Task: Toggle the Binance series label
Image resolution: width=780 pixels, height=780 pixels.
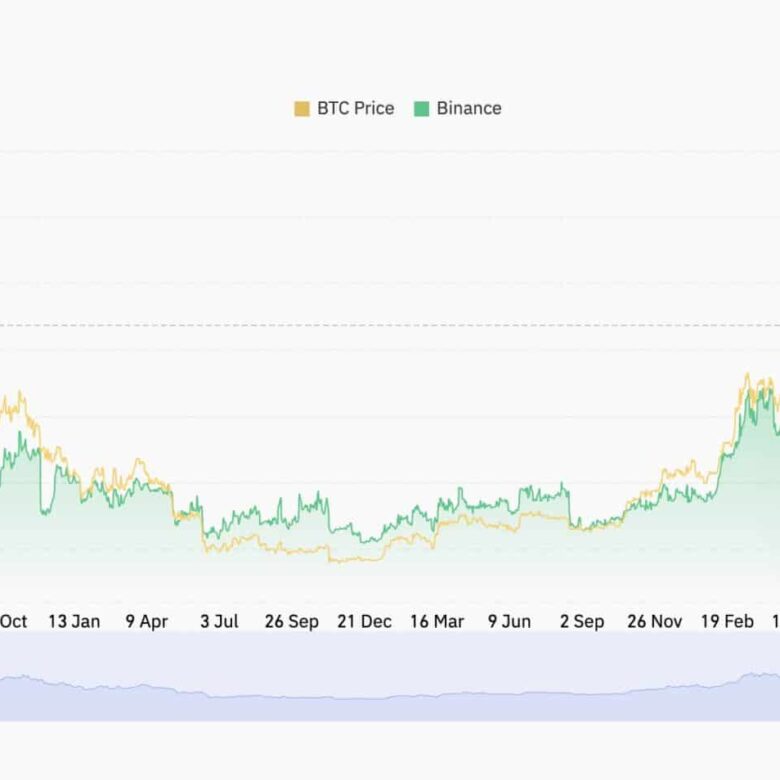Action: point(469,109)
